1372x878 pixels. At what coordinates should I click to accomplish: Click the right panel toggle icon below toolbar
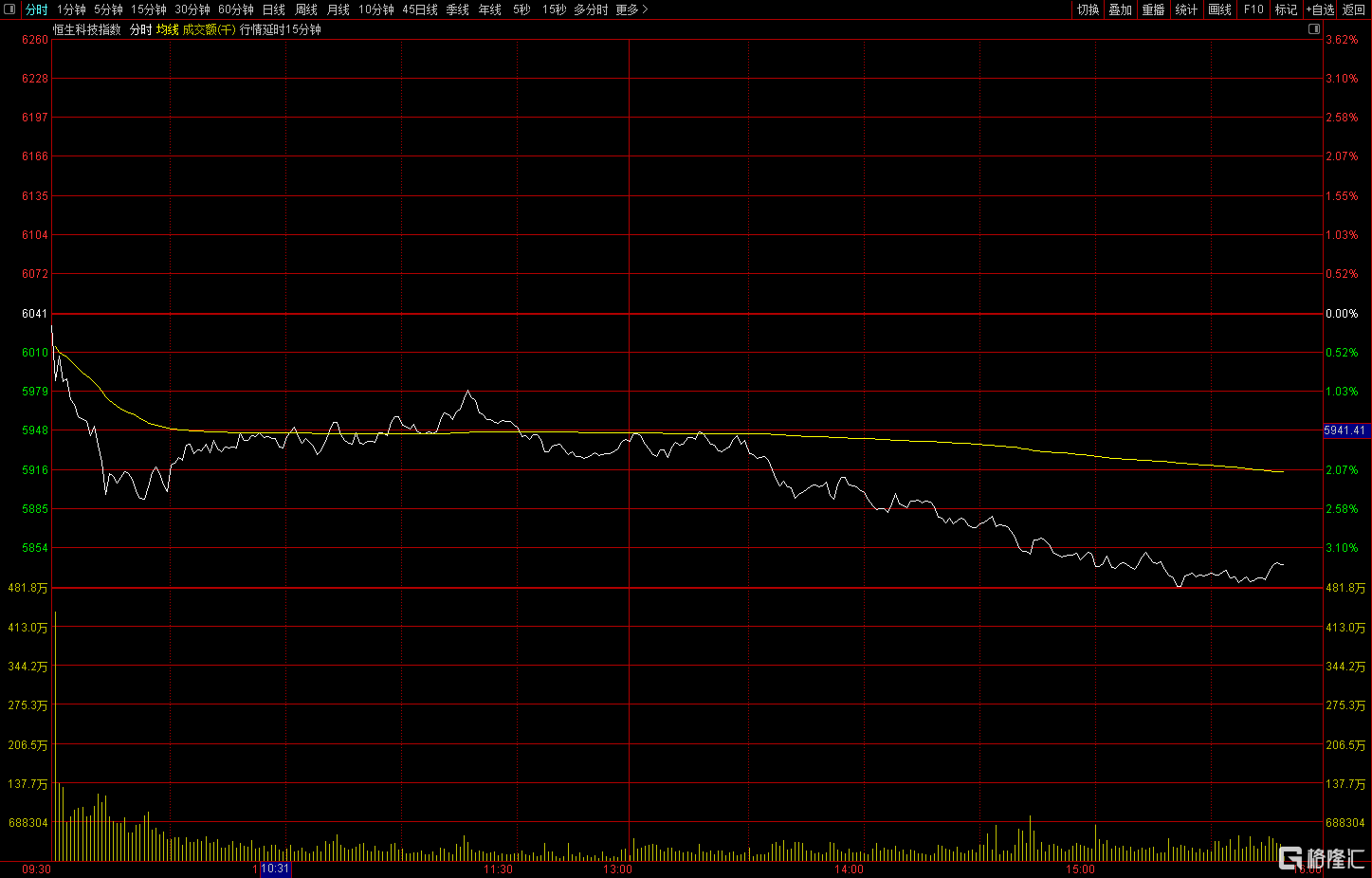pos(1314,29)
